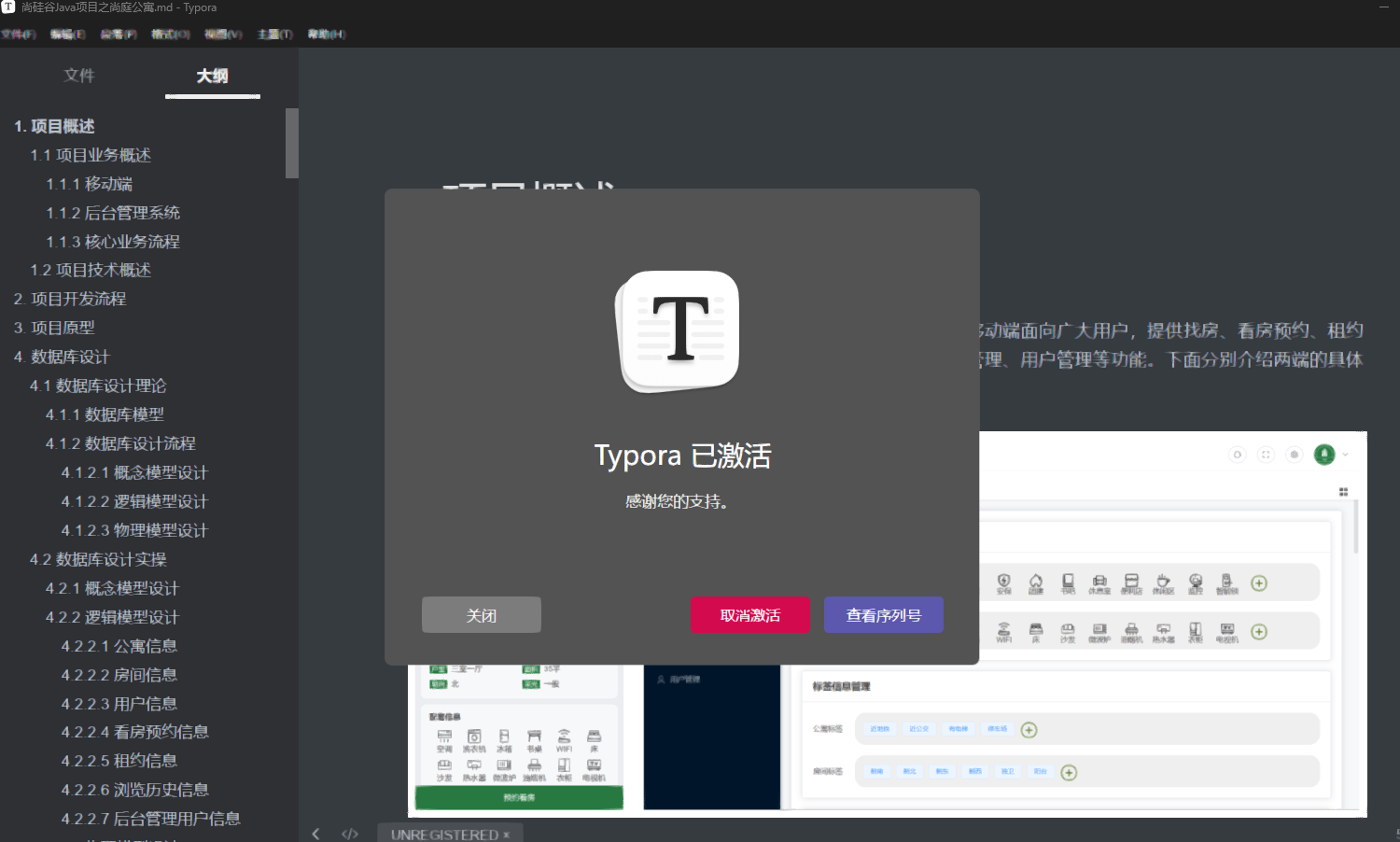Select 4.2.1 概念模型设计 in outline
The image size is (1400, 842).
coord(112,588)
